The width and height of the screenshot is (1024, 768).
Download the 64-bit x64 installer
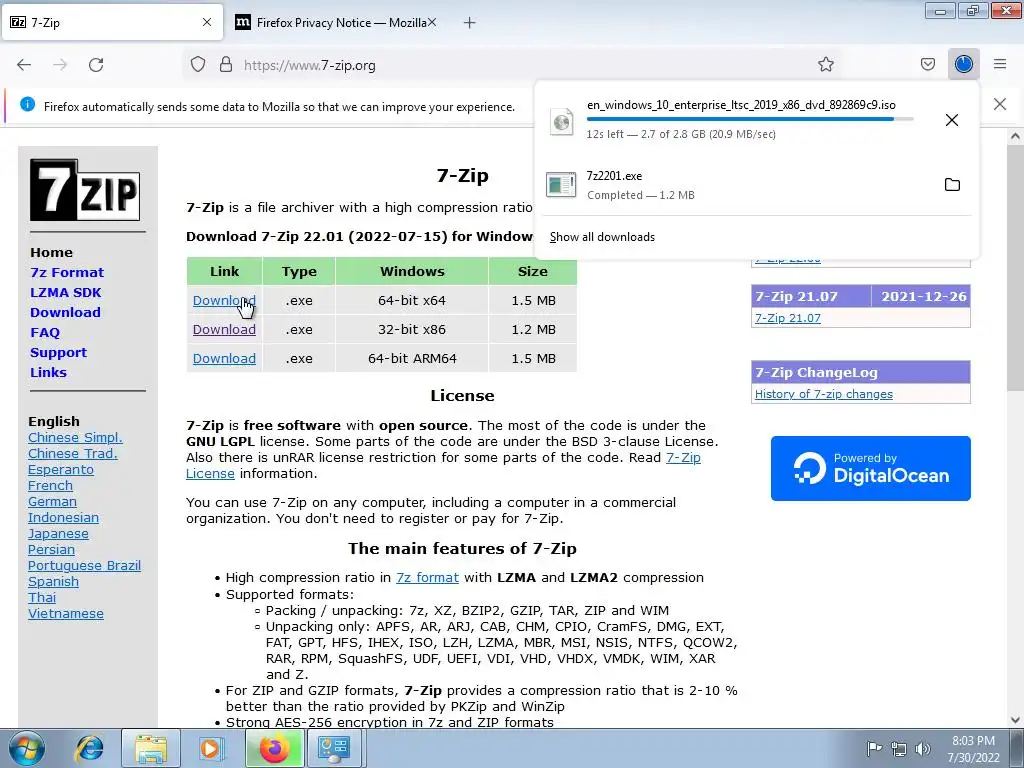(224, 300)
